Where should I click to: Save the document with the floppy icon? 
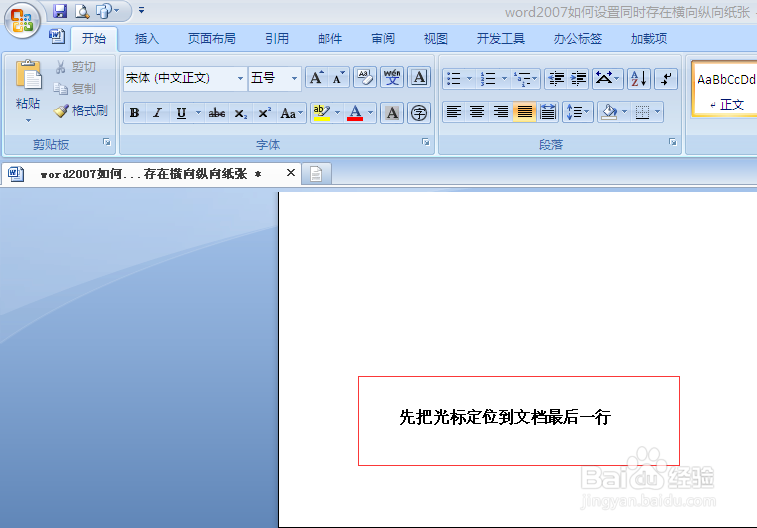coord(60,10)
